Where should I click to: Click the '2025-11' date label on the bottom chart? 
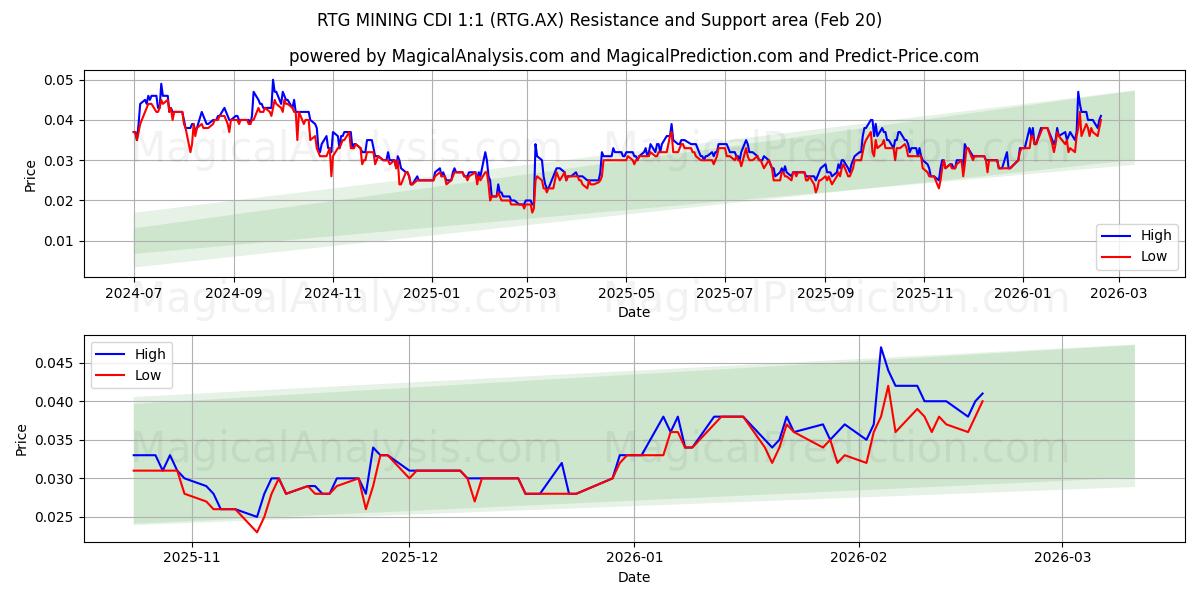(191, 559)
